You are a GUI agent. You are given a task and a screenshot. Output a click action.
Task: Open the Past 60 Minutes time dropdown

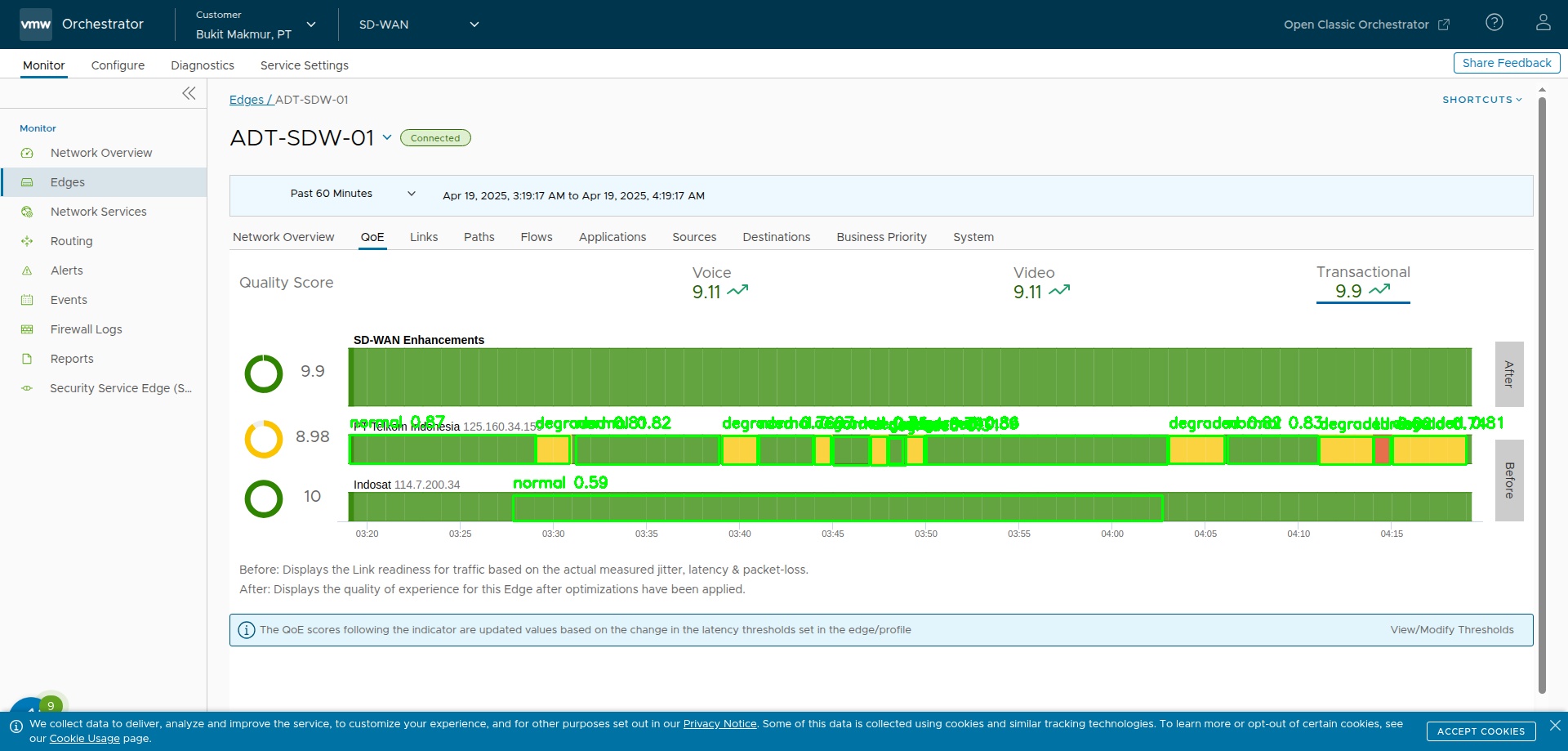point(351,194)
